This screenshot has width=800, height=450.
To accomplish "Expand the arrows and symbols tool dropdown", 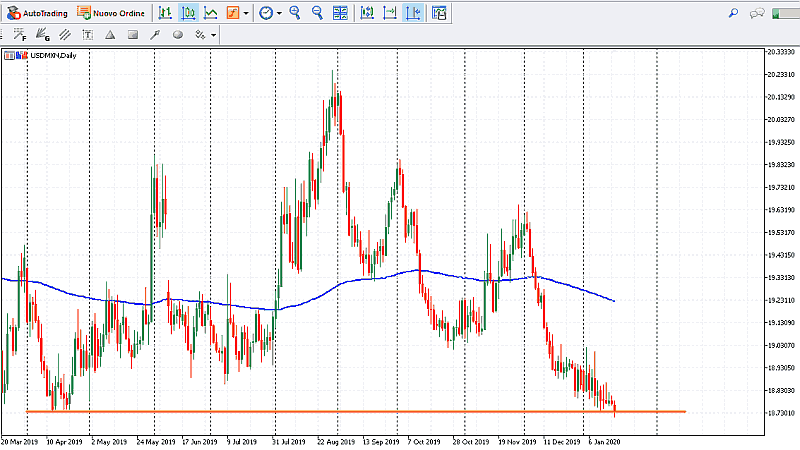I will pos(213,34).
